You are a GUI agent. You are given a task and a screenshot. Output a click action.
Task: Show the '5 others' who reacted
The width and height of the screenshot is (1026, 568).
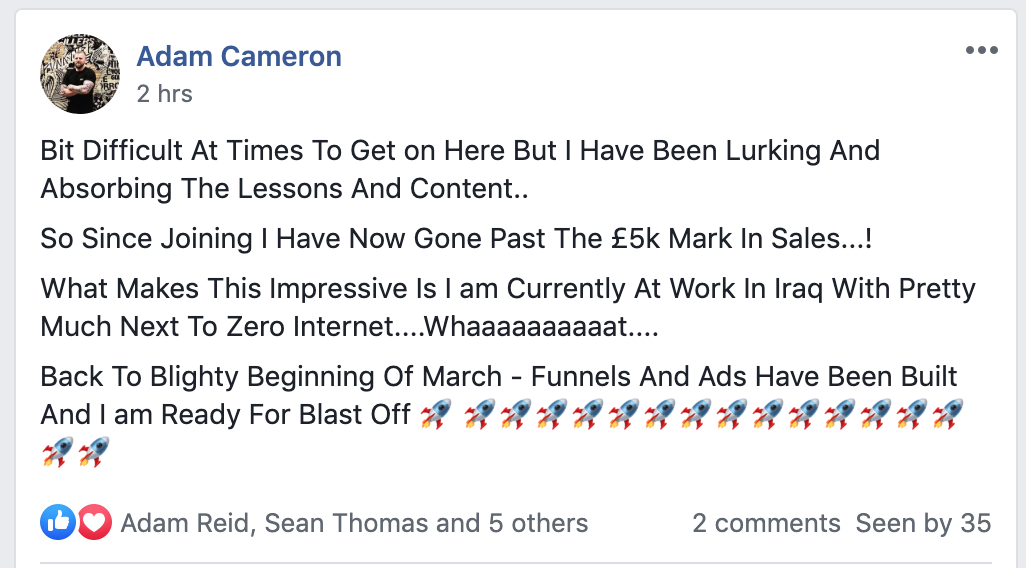pos(538,523)
